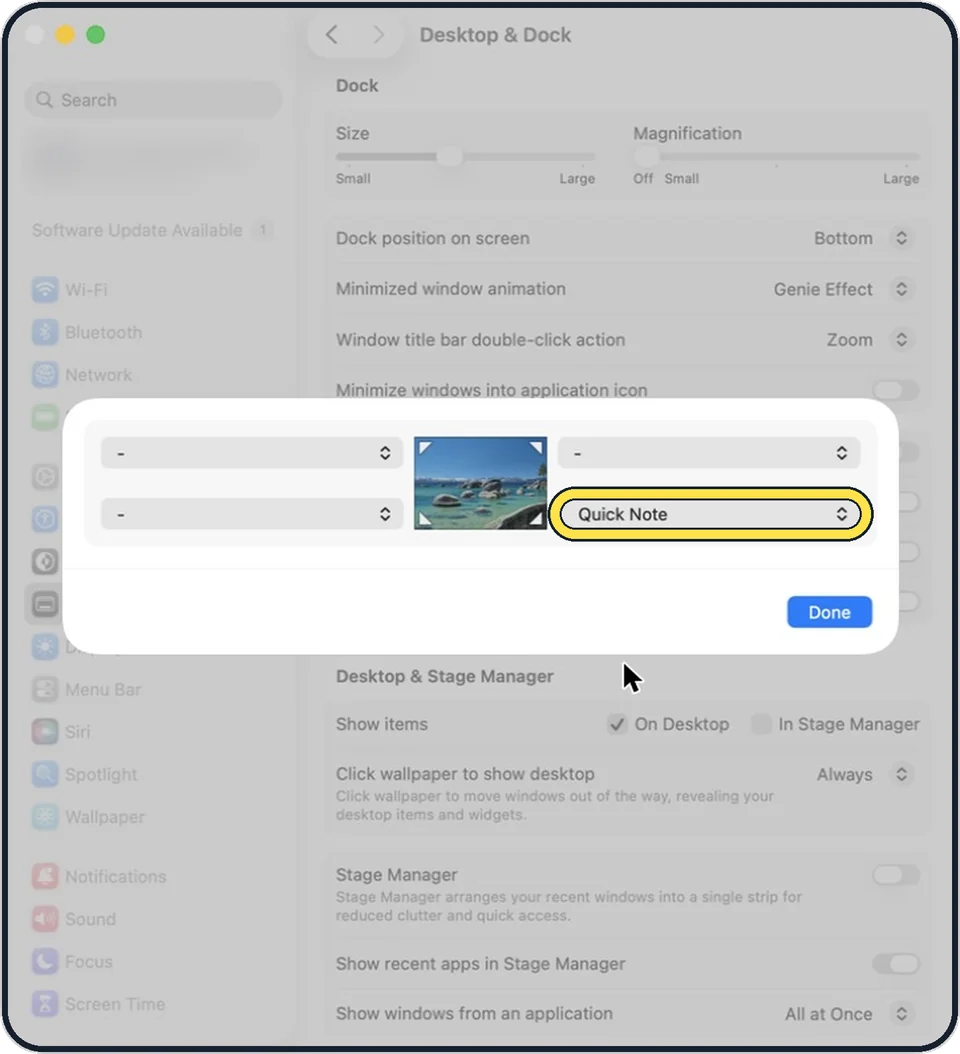Open the Menu Bar icon in sidebar
Screen dimensions: 960x1054
tap(45, 689)
